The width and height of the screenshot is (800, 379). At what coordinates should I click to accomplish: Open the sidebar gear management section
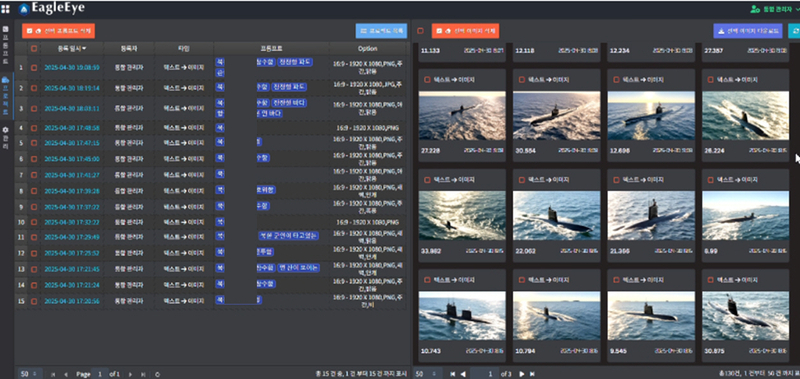click(x=6, y=138)
